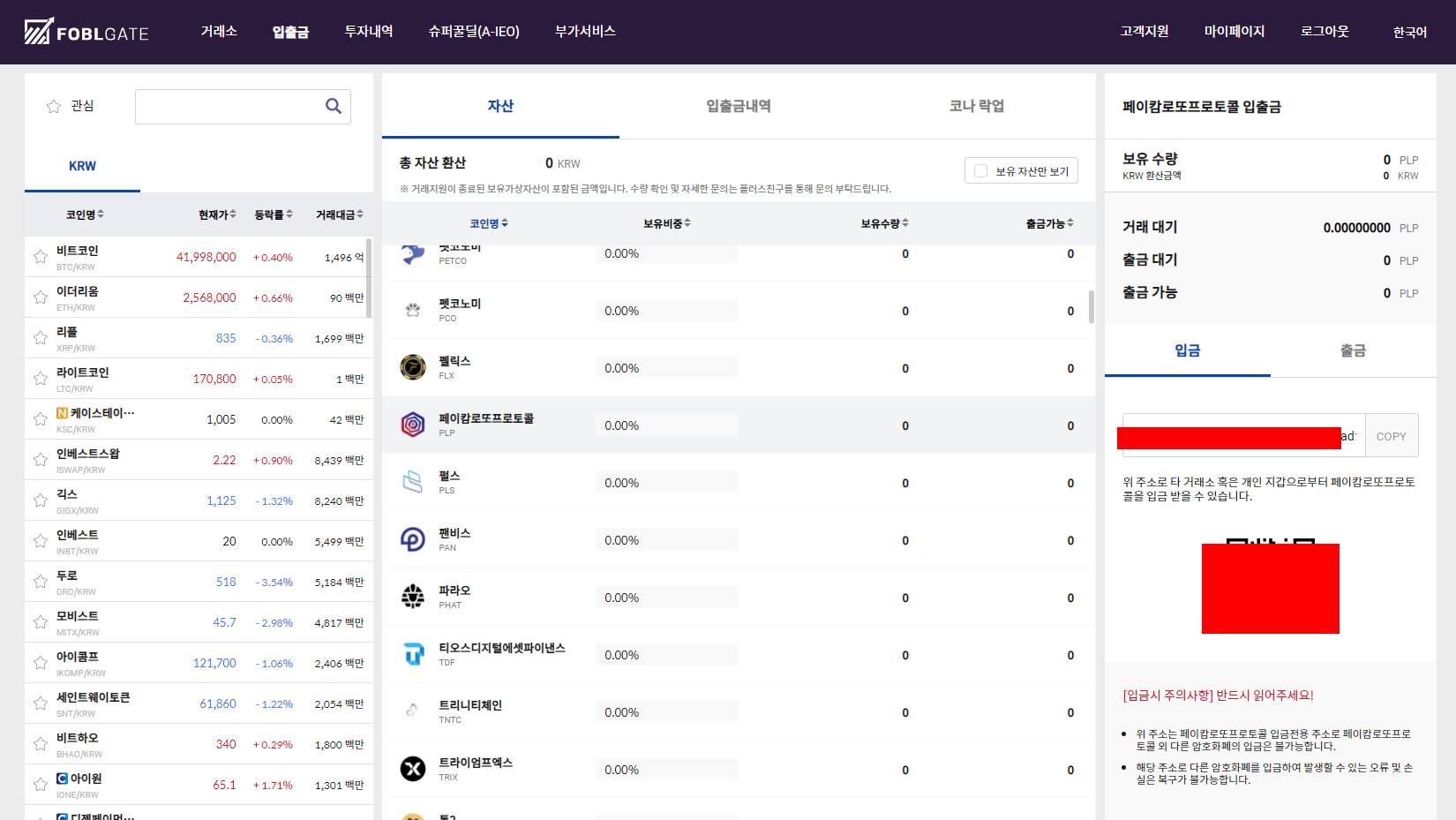The height and width of the screenshot is (820, 1456).
Task: Open the 부가서비스 menu
Action: coord(585,31)
